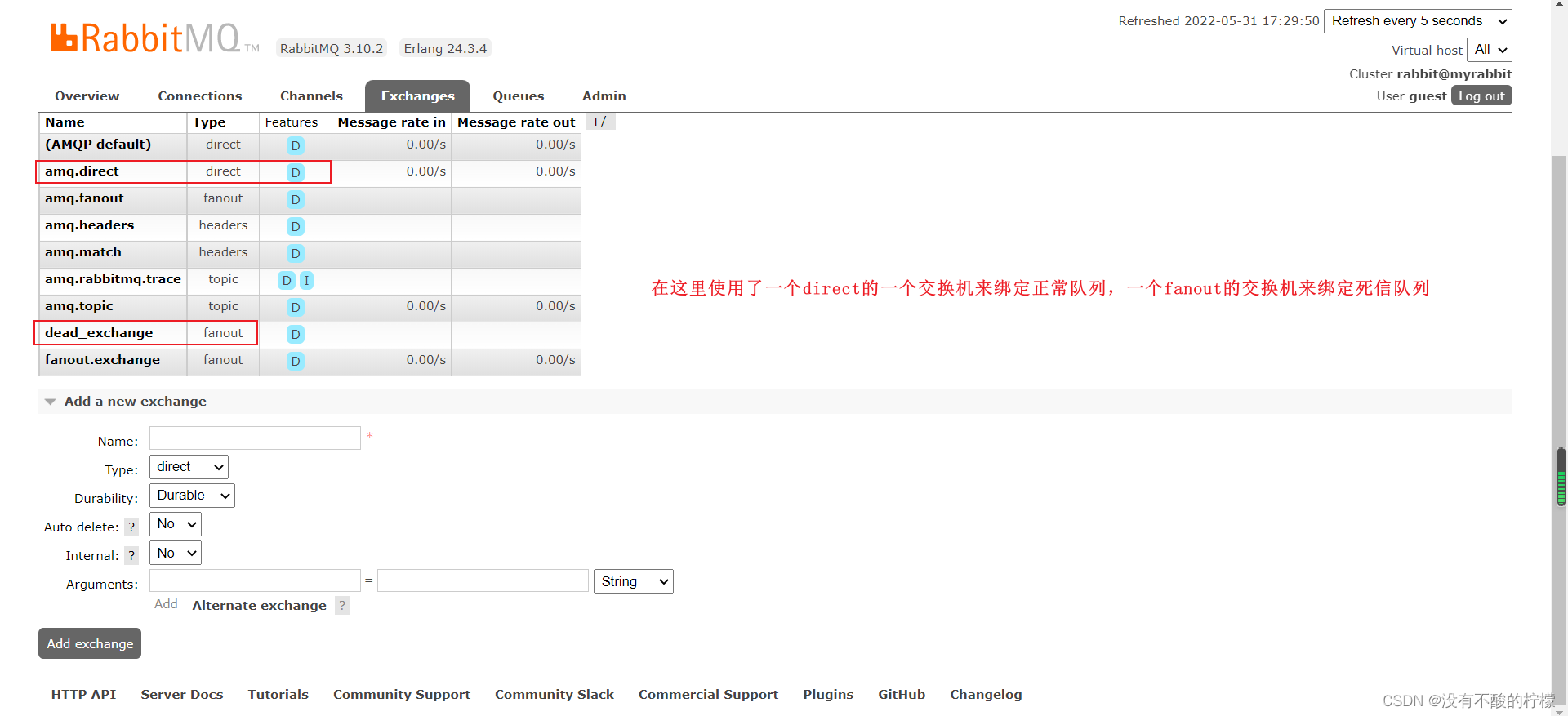Click the D feature badge for amq.match
This screenshot has width=1568, height=716.
click(x=296, y=253)
